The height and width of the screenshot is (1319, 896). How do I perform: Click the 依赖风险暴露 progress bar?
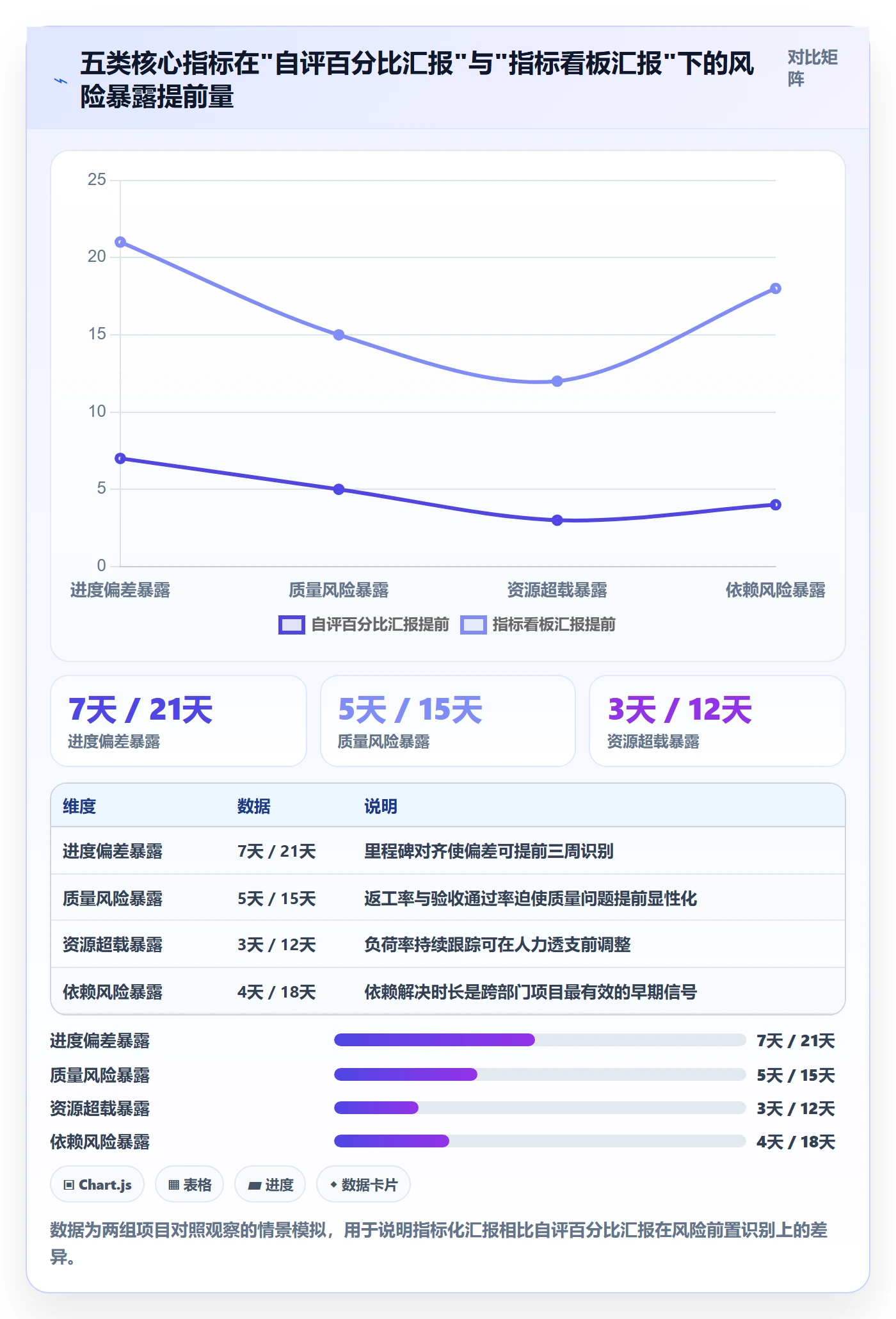(x=540, y=1141)
